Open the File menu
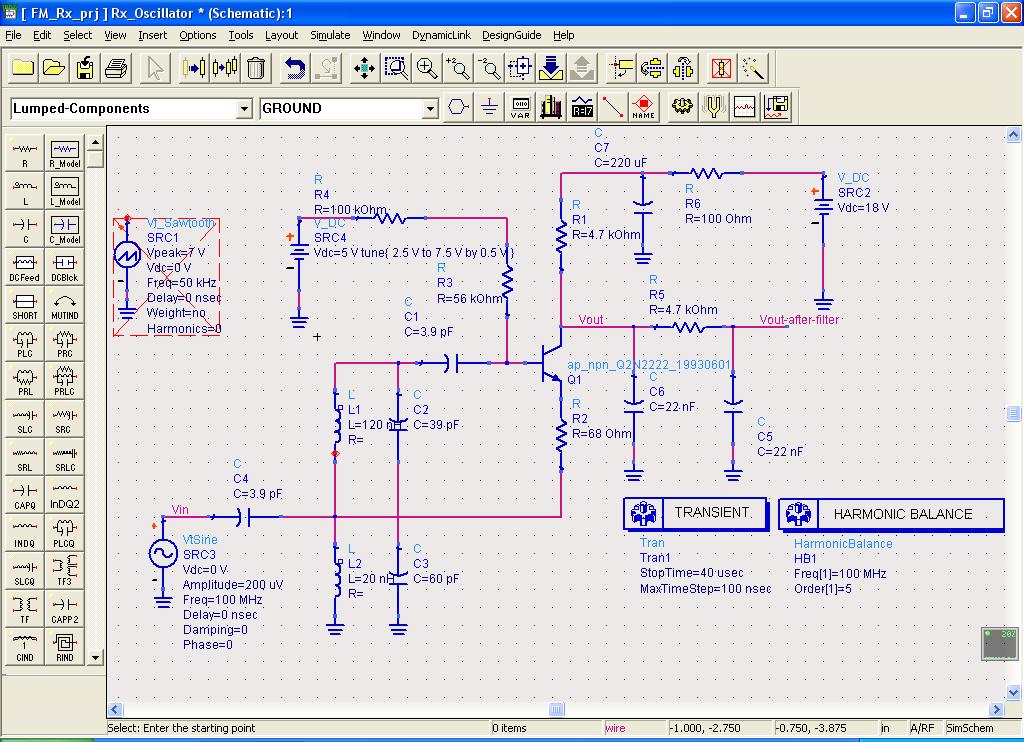 pyautogui.click(x=13, y=35)
